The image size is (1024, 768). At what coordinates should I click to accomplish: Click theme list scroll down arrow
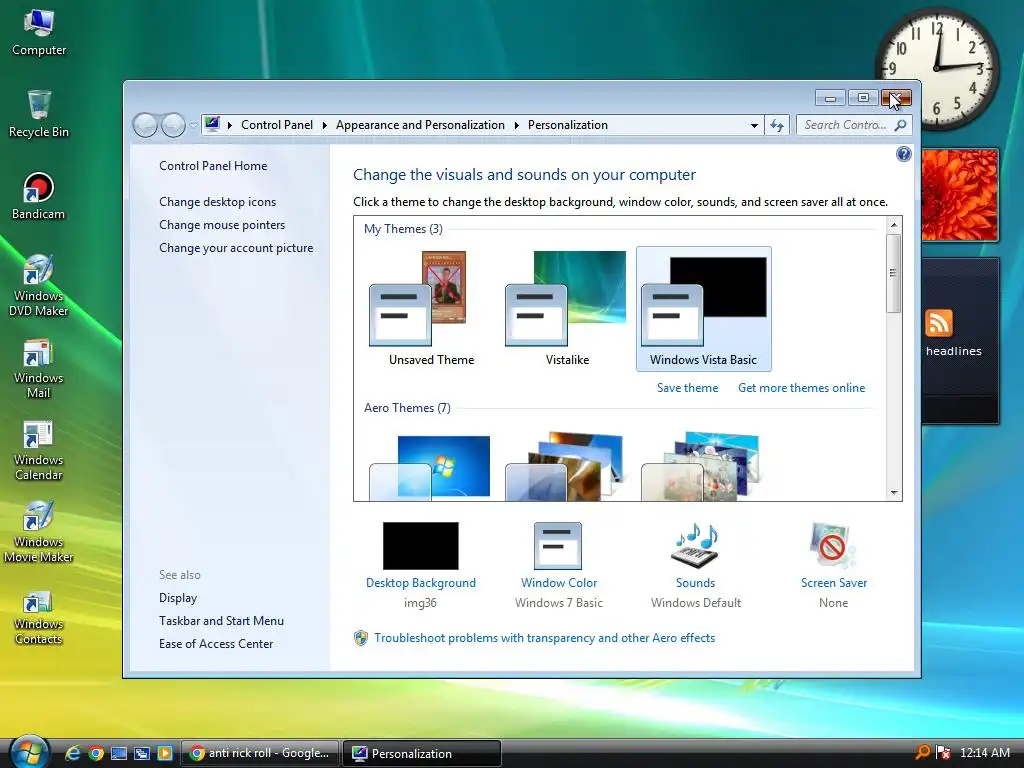tap(893, 493)
